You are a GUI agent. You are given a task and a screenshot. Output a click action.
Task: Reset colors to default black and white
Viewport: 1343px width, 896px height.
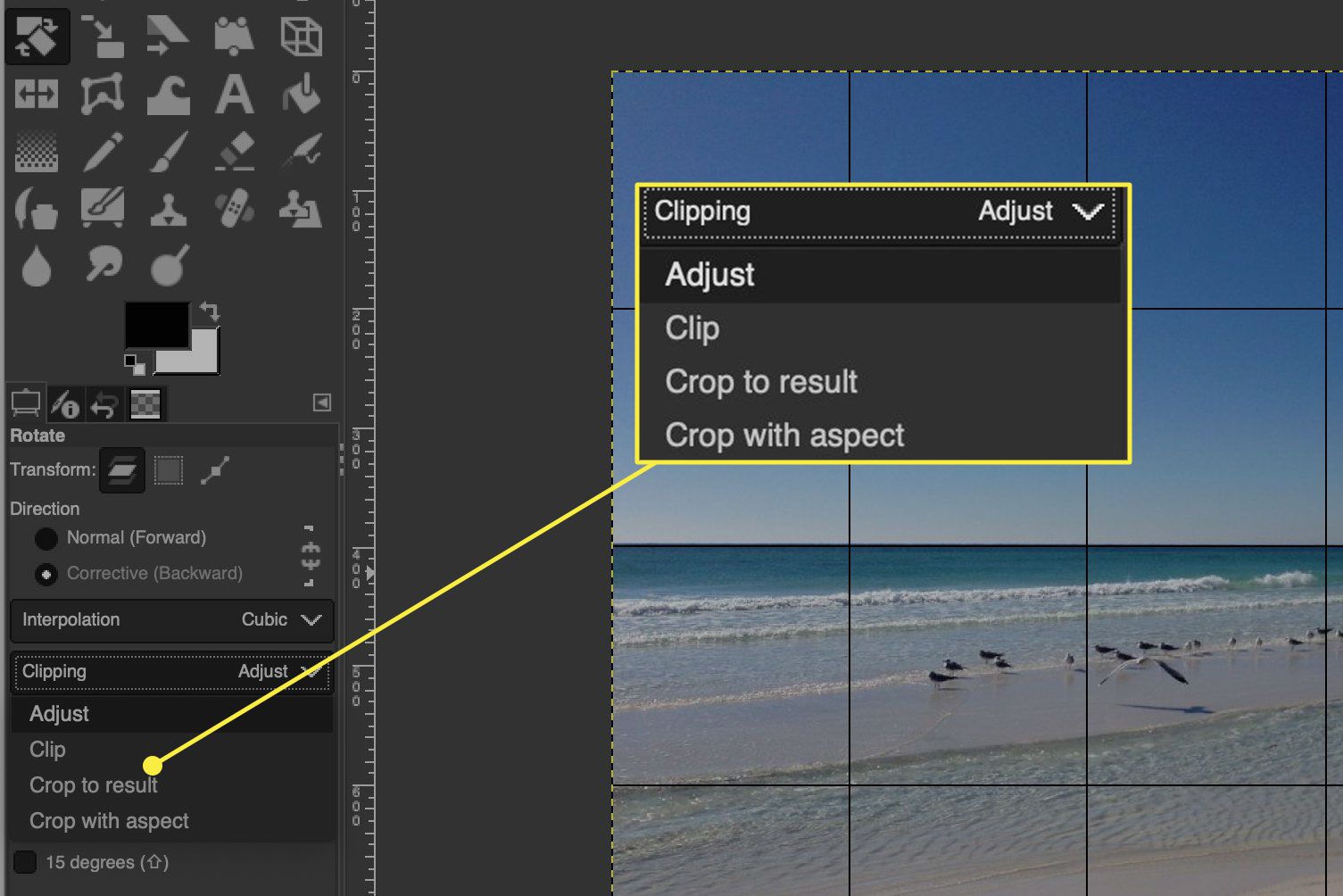click(135, 363)
